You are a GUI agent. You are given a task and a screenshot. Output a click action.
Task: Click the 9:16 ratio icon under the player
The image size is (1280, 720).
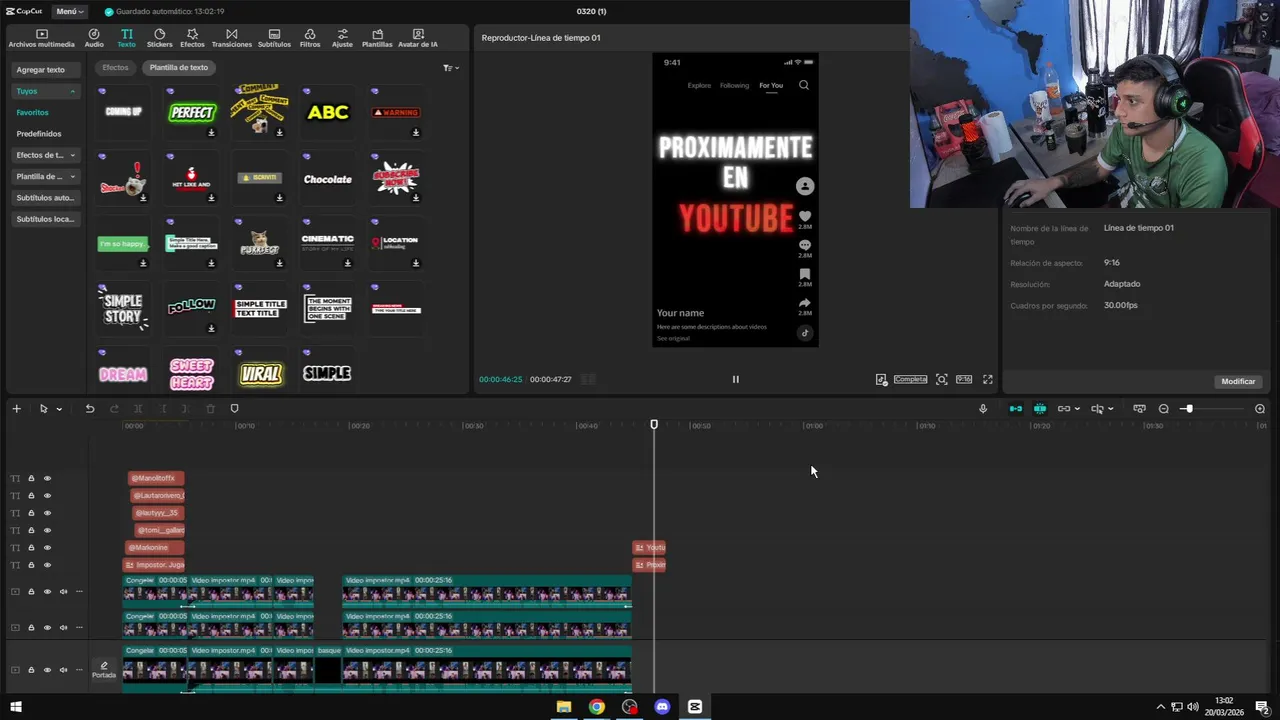[964, 379]
